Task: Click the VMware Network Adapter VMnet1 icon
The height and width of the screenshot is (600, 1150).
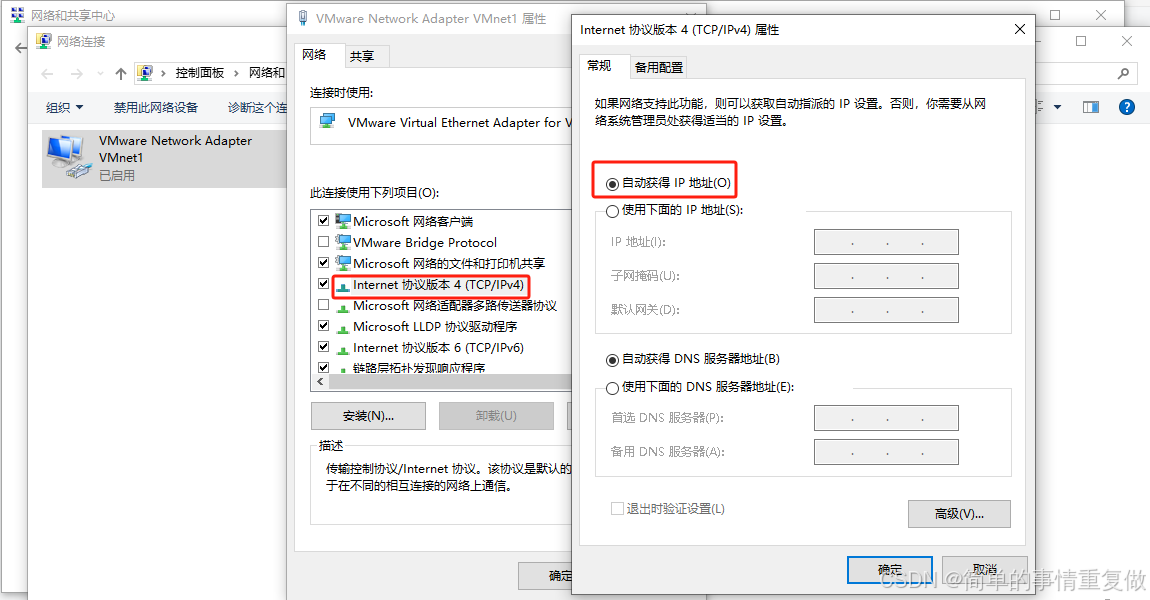Action: pyautogui.click(x=67, y=157)
